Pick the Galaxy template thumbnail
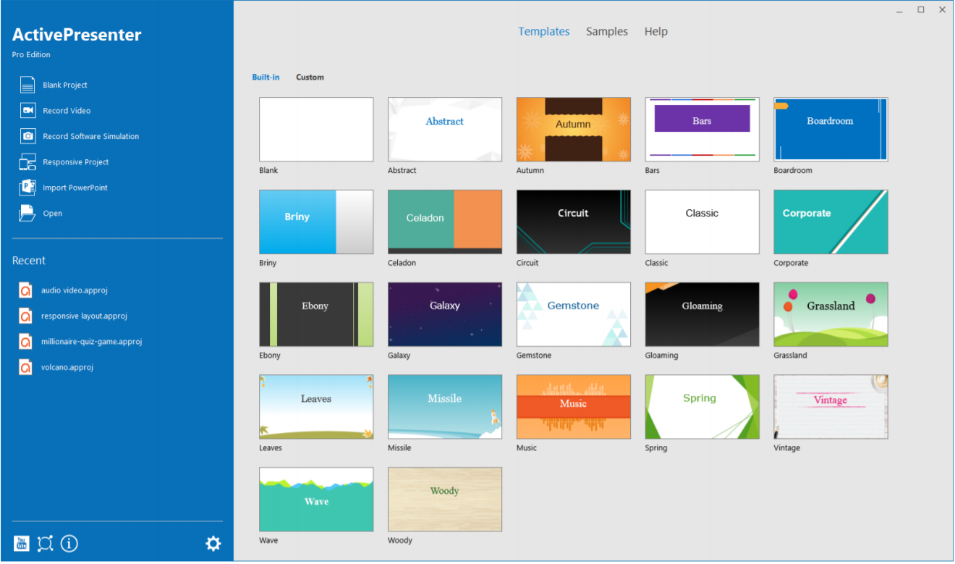Screen dimensions: 955x564 coord(445,314)
